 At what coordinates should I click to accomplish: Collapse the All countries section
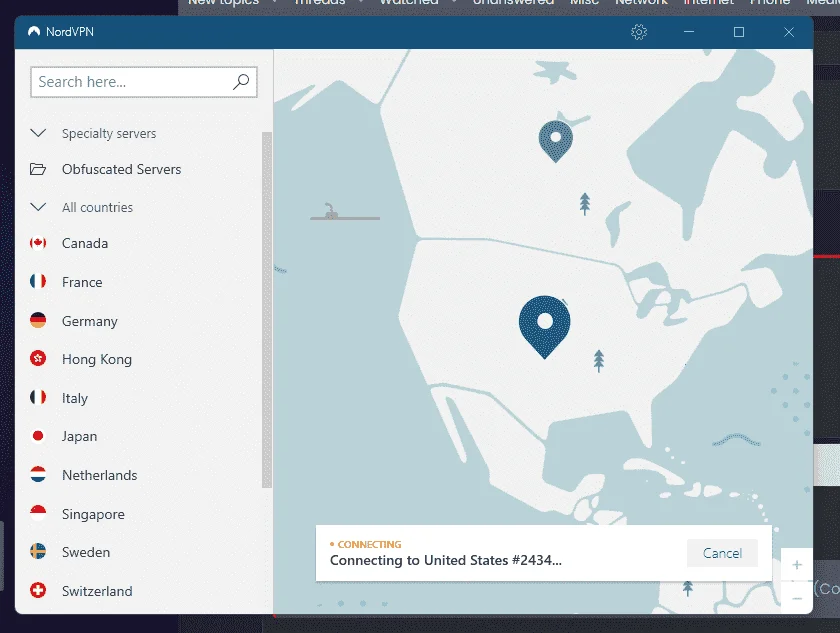pos(38,207)
